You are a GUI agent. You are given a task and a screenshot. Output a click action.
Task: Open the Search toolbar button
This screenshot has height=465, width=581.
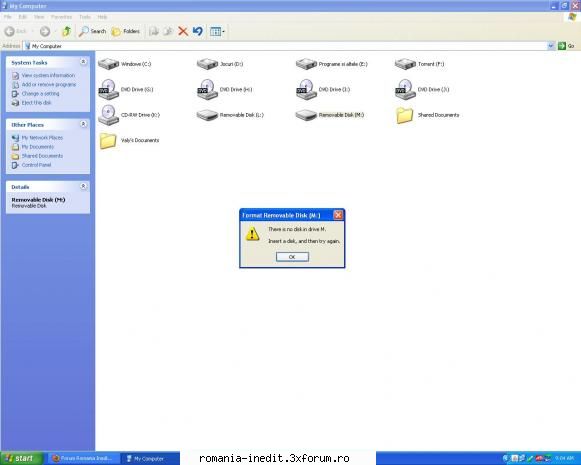93,31
